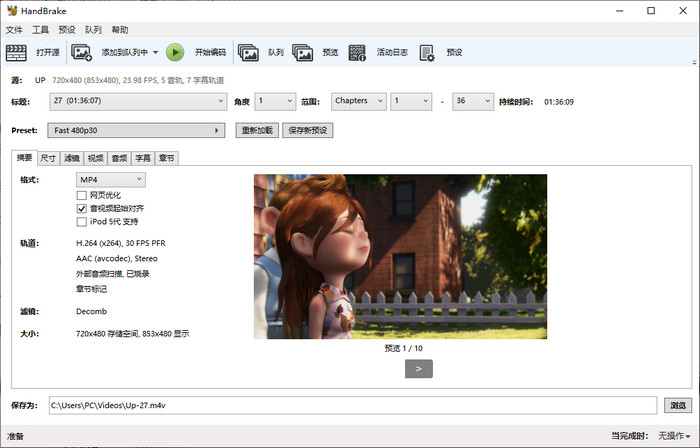The height and width of the screenshot is (448, 700).
Task: Go to next preview with > button
Action: [x=419, y=369]
